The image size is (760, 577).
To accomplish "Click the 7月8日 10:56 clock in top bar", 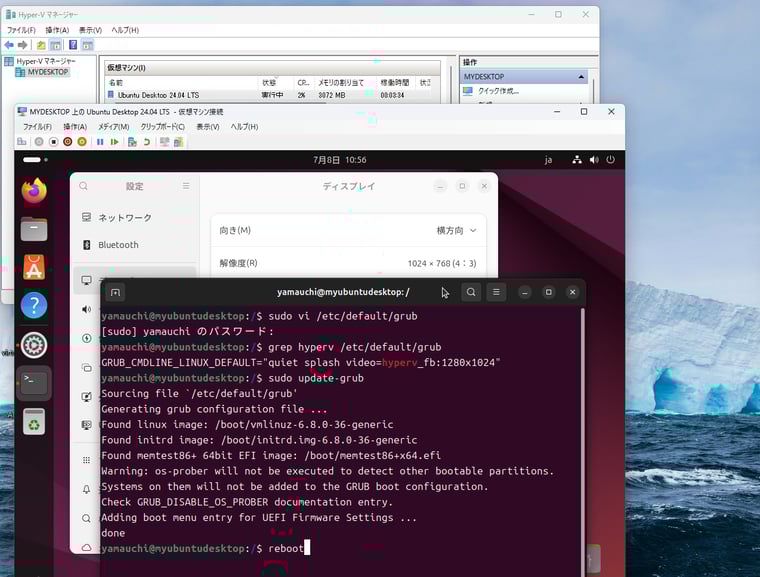I will (x=340, y=160).
